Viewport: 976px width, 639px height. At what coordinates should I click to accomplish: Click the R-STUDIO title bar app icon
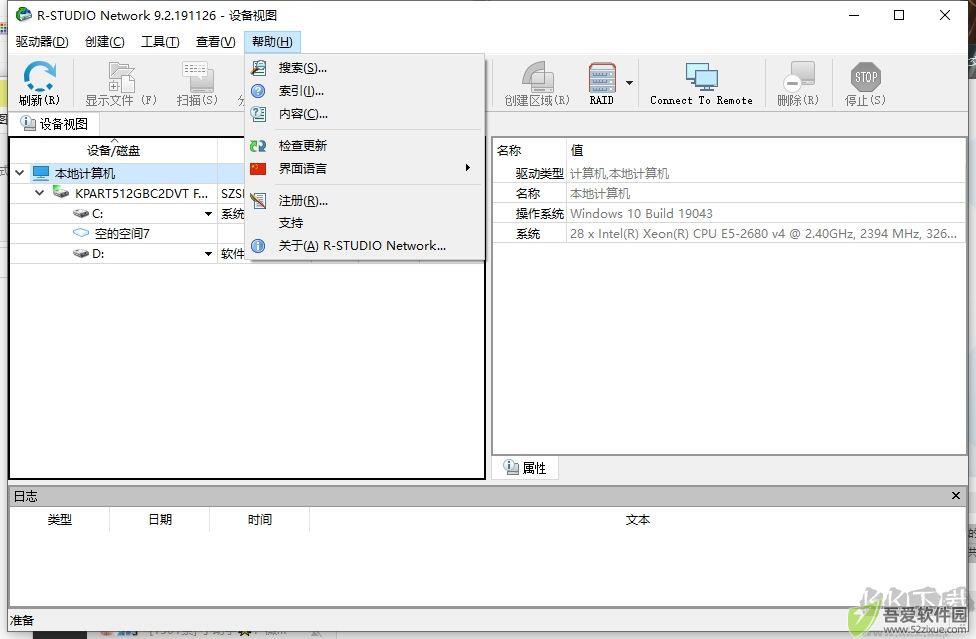click(24, 15)
